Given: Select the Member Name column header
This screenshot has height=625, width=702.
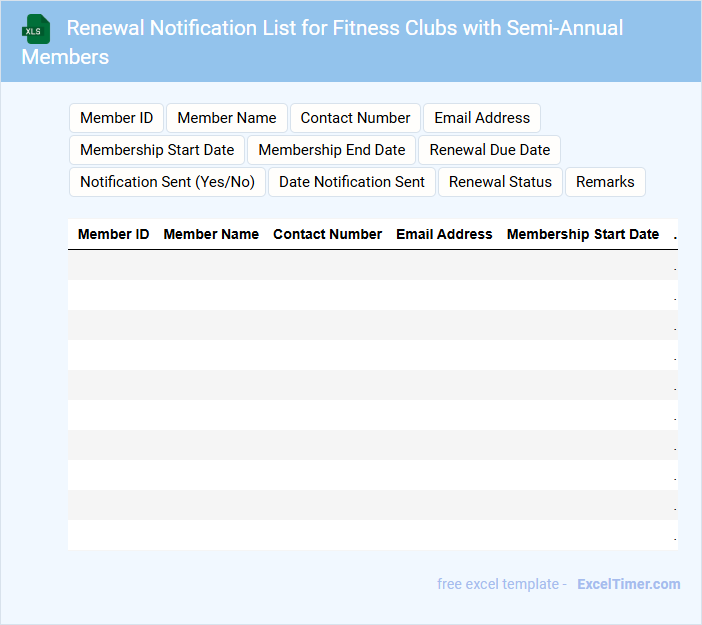Looking at the screenshot, I should pos(211,234).
